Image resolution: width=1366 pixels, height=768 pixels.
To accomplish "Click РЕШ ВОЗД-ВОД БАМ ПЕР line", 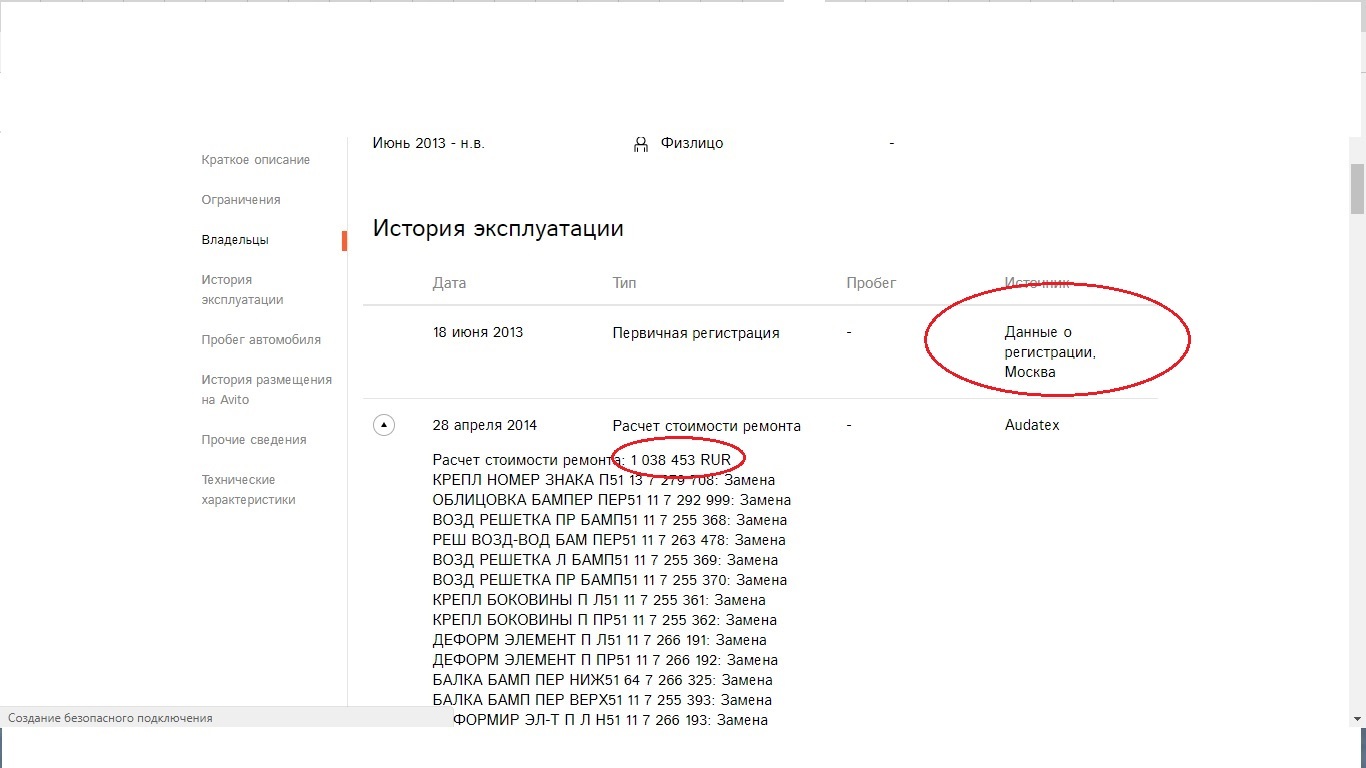I will click(609, 540).
